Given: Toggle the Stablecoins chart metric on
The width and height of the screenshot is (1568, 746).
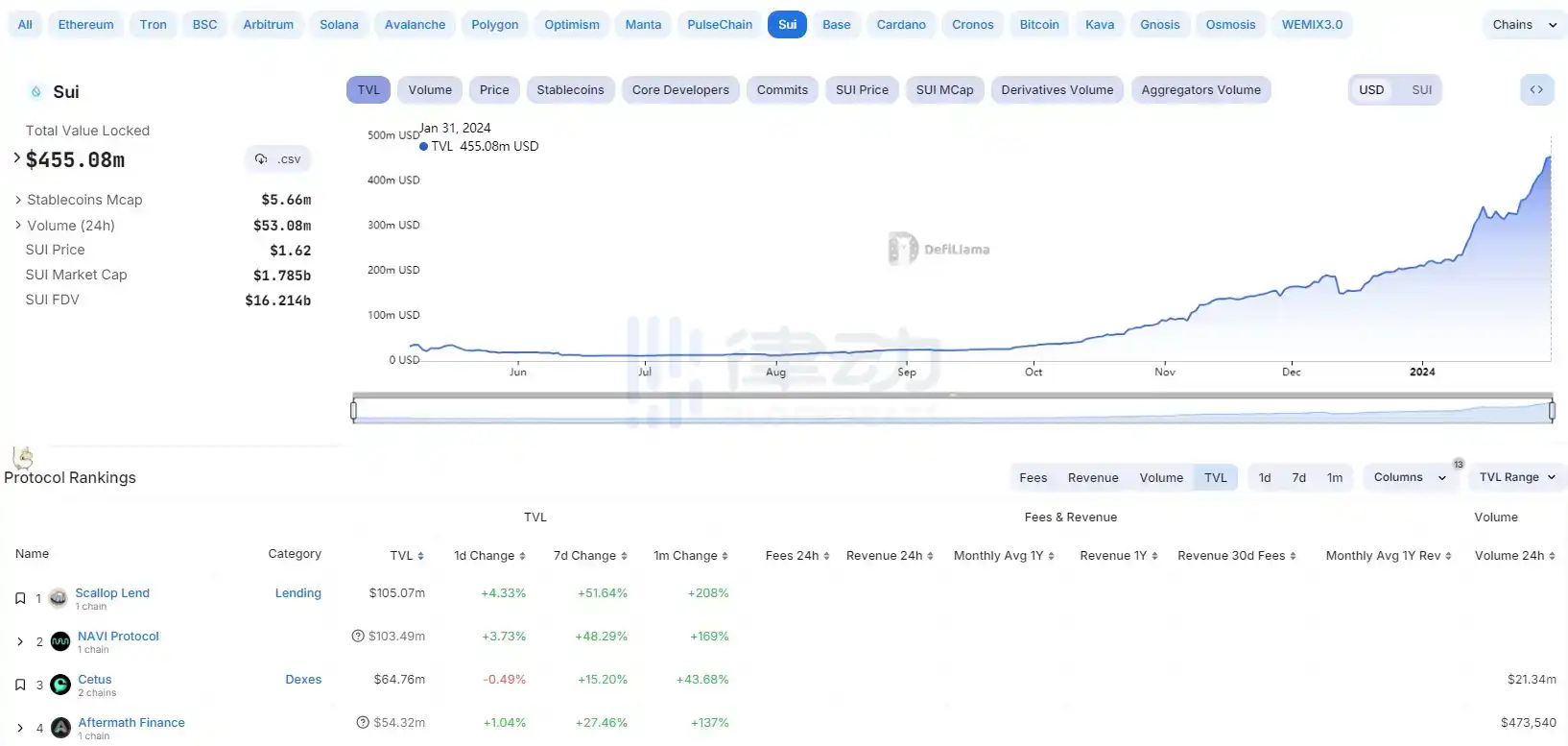Looking at the screenshot, I should point(570,90).
